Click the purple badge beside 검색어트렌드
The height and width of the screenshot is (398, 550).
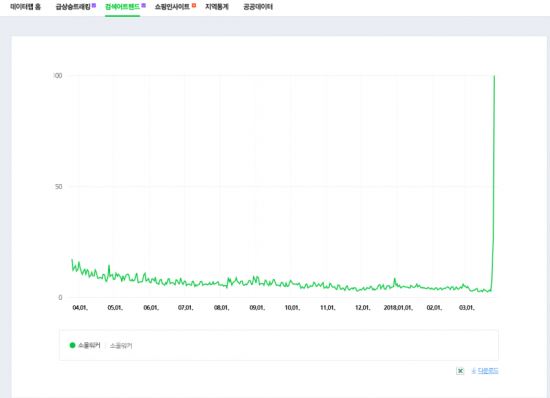tap(143, 5)
